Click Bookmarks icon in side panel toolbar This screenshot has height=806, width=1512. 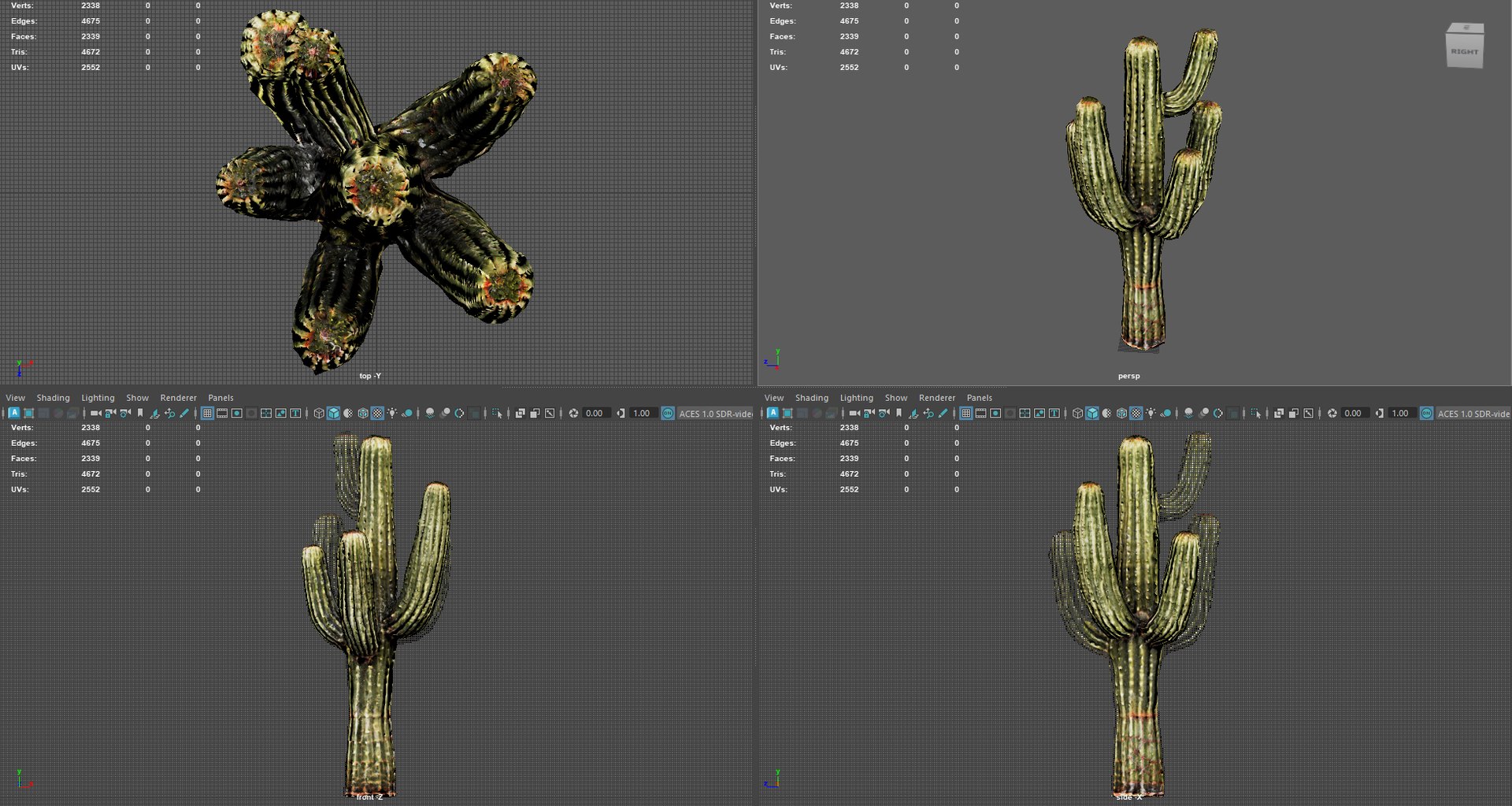coord(899,413)
